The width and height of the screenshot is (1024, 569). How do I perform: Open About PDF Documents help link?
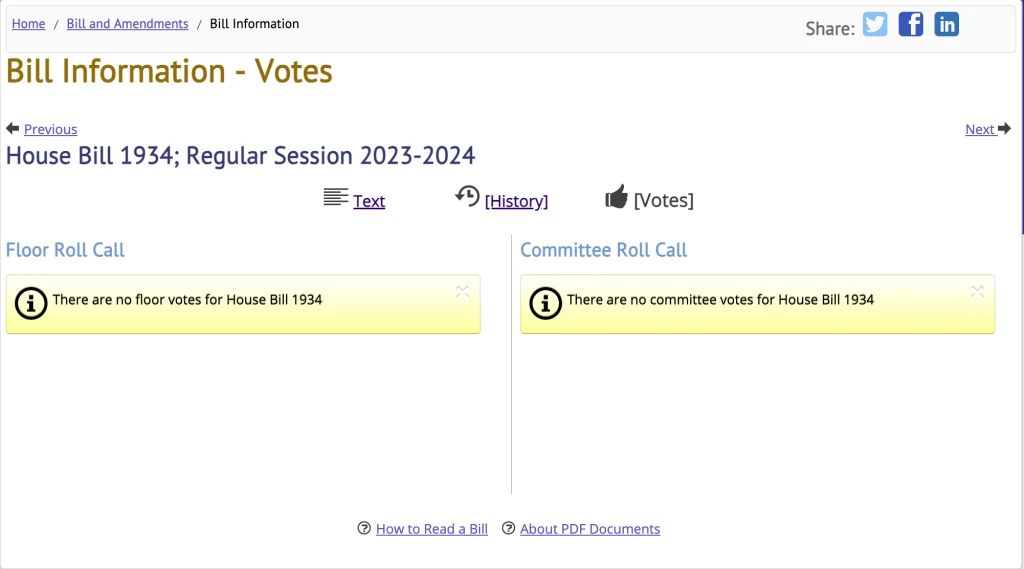tap(590, 529)
